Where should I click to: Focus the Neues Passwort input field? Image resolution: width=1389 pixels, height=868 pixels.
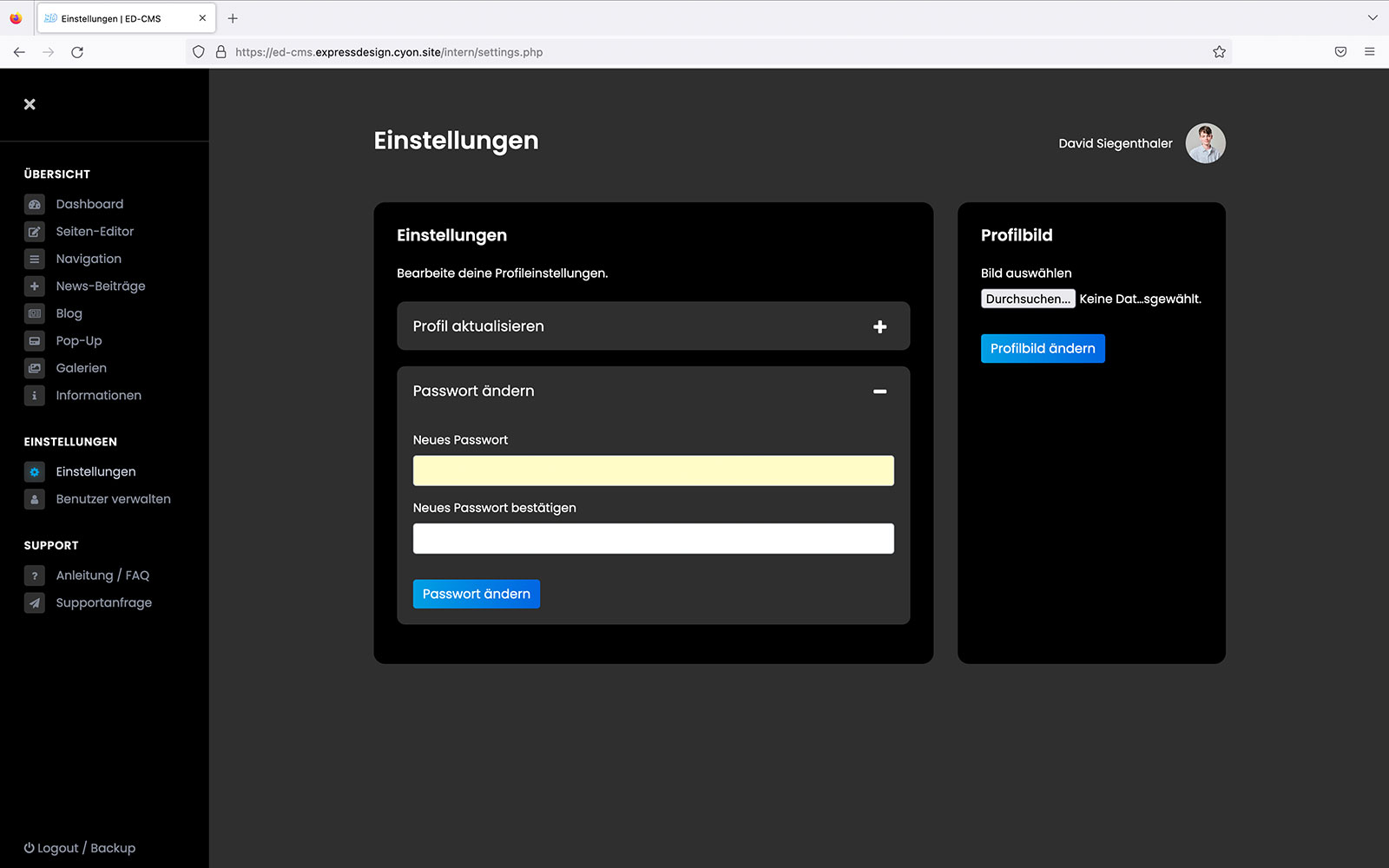pyautogui.click(x=653, y=470)
